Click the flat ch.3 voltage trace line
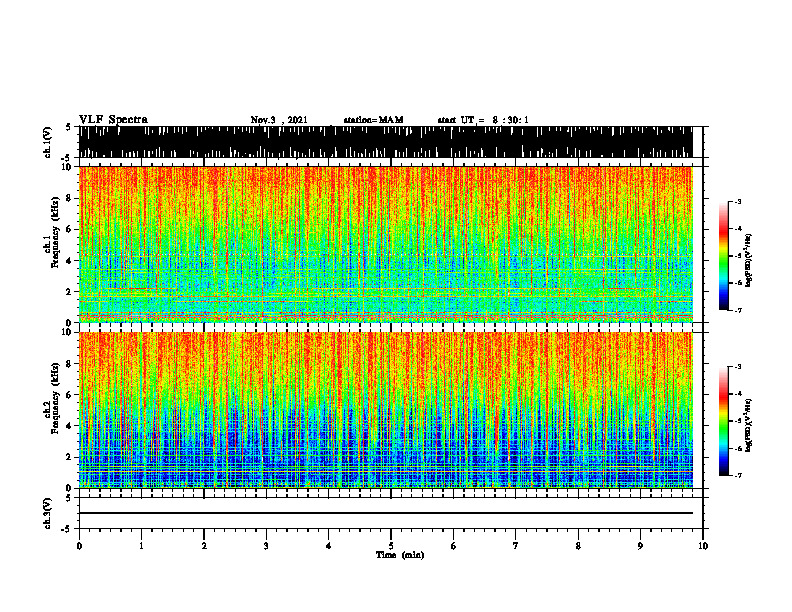792x612 pixels. click(x=385, y=513)
